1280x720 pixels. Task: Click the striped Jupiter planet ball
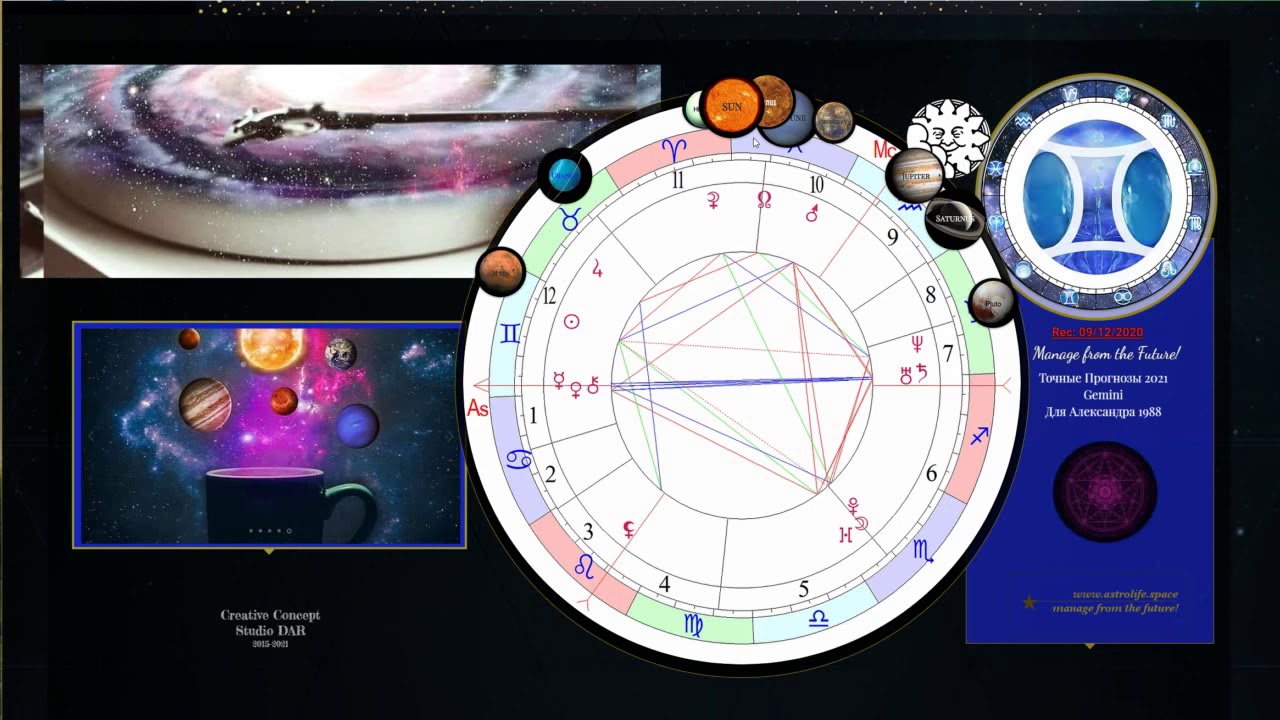pyautogui.click(x=915, y=175)
